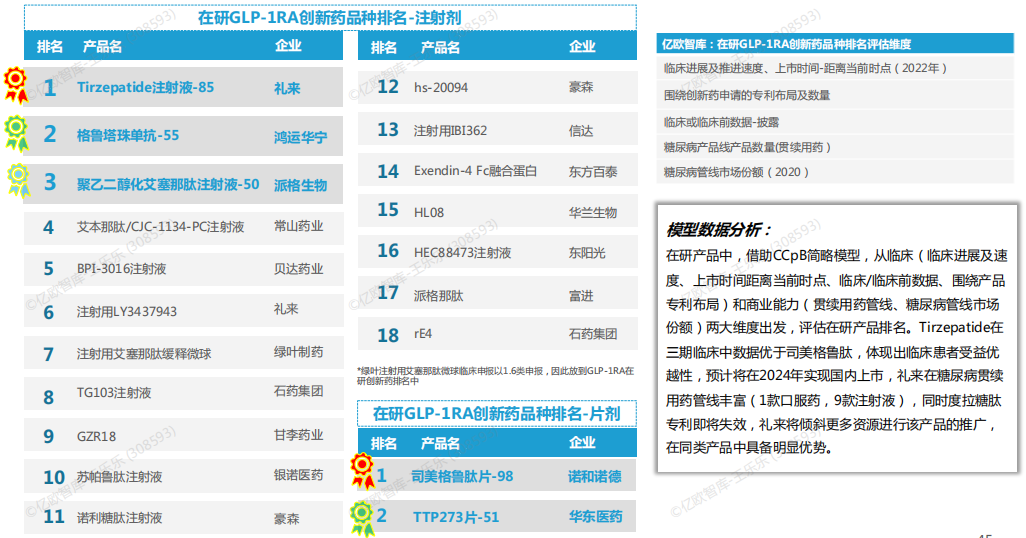1026x538 pixels.
Task: Click 聚乙二醇化艾塞那肽注射液-50 product name
Action: (x=168, y=185)
